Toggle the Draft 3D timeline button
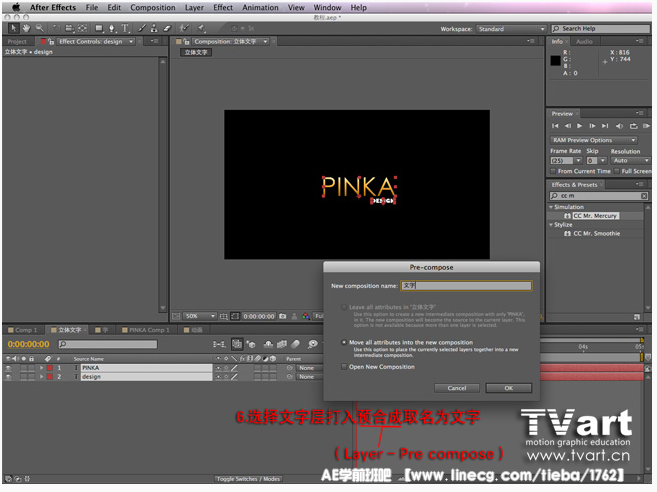657x492 pixels. coord(251,344)
